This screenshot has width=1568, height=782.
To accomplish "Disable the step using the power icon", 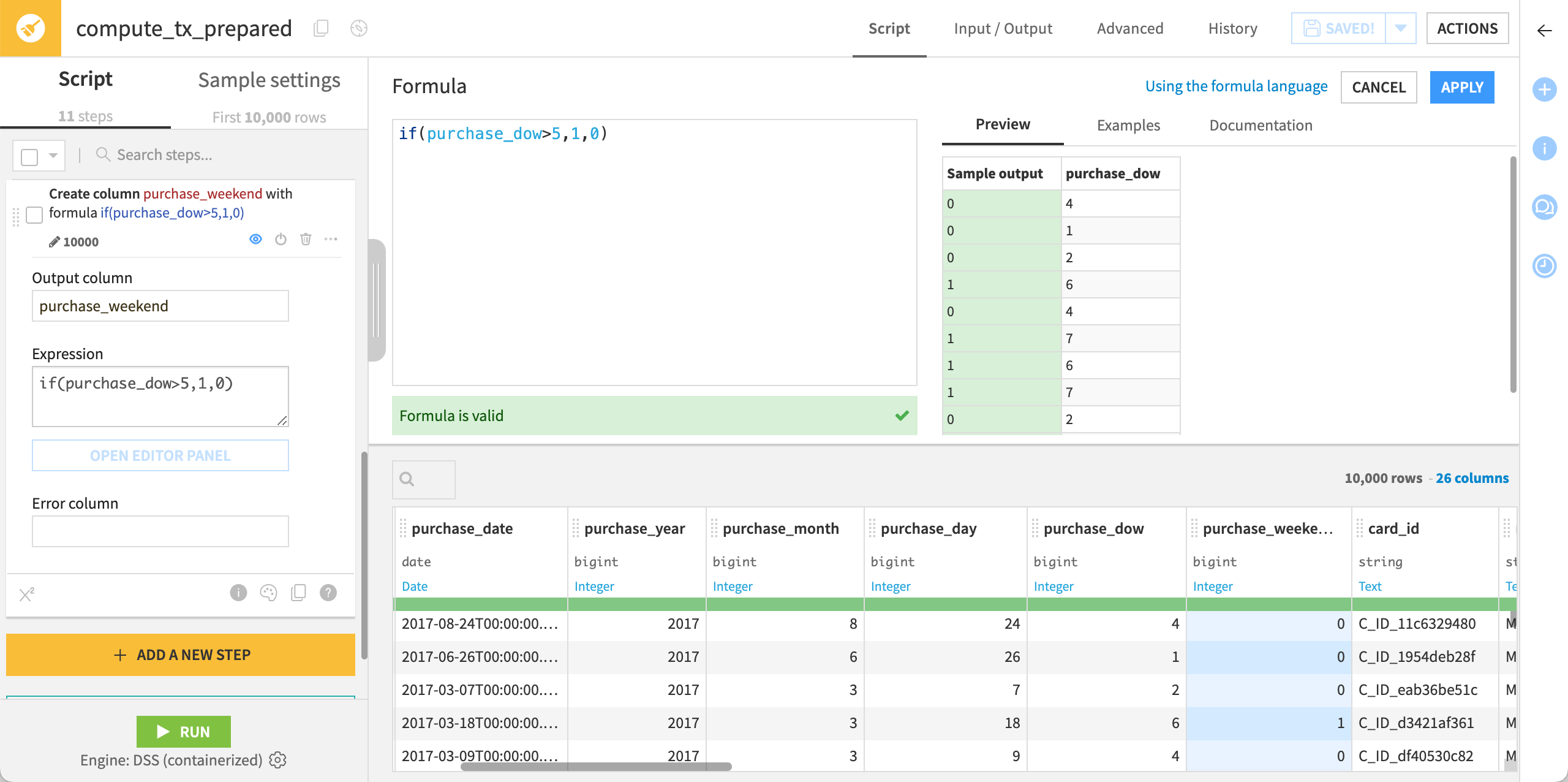I will coord(281,240).
